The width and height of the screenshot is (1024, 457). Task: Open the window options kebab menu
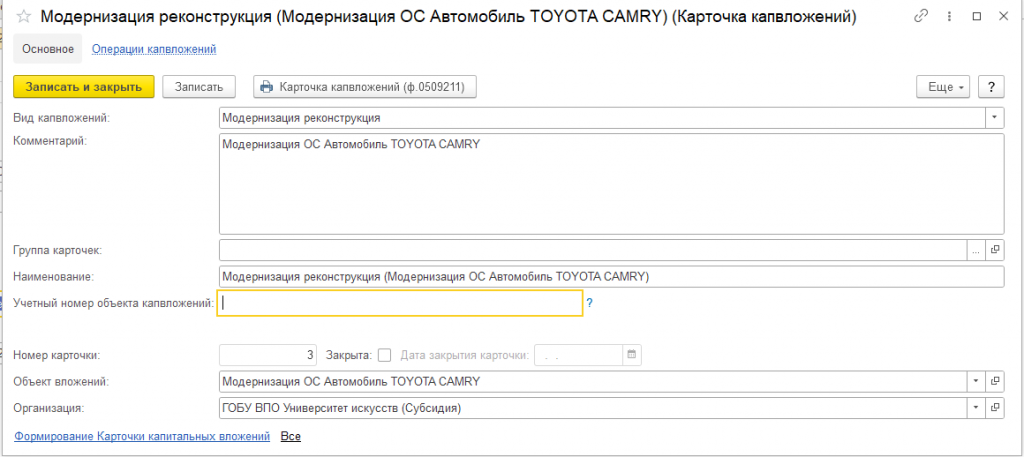[951, 17]
